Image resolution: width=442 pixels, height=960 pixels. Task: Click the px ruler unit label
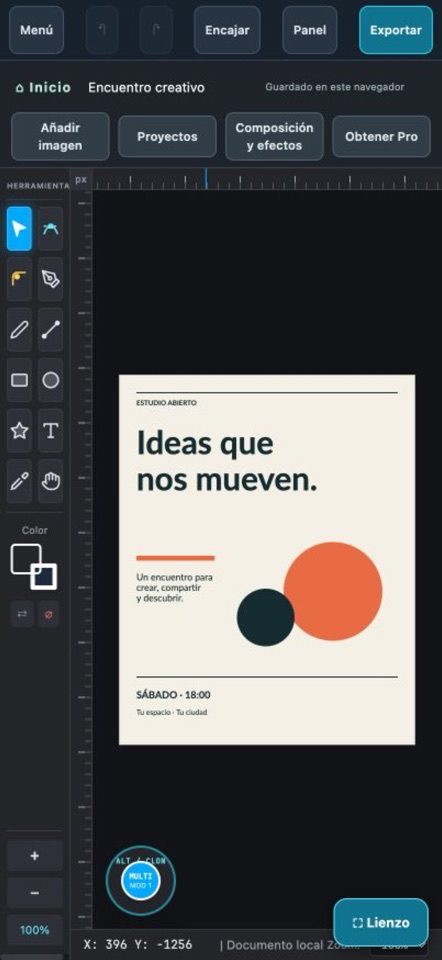pyautogui.click(x=81, y=179)
